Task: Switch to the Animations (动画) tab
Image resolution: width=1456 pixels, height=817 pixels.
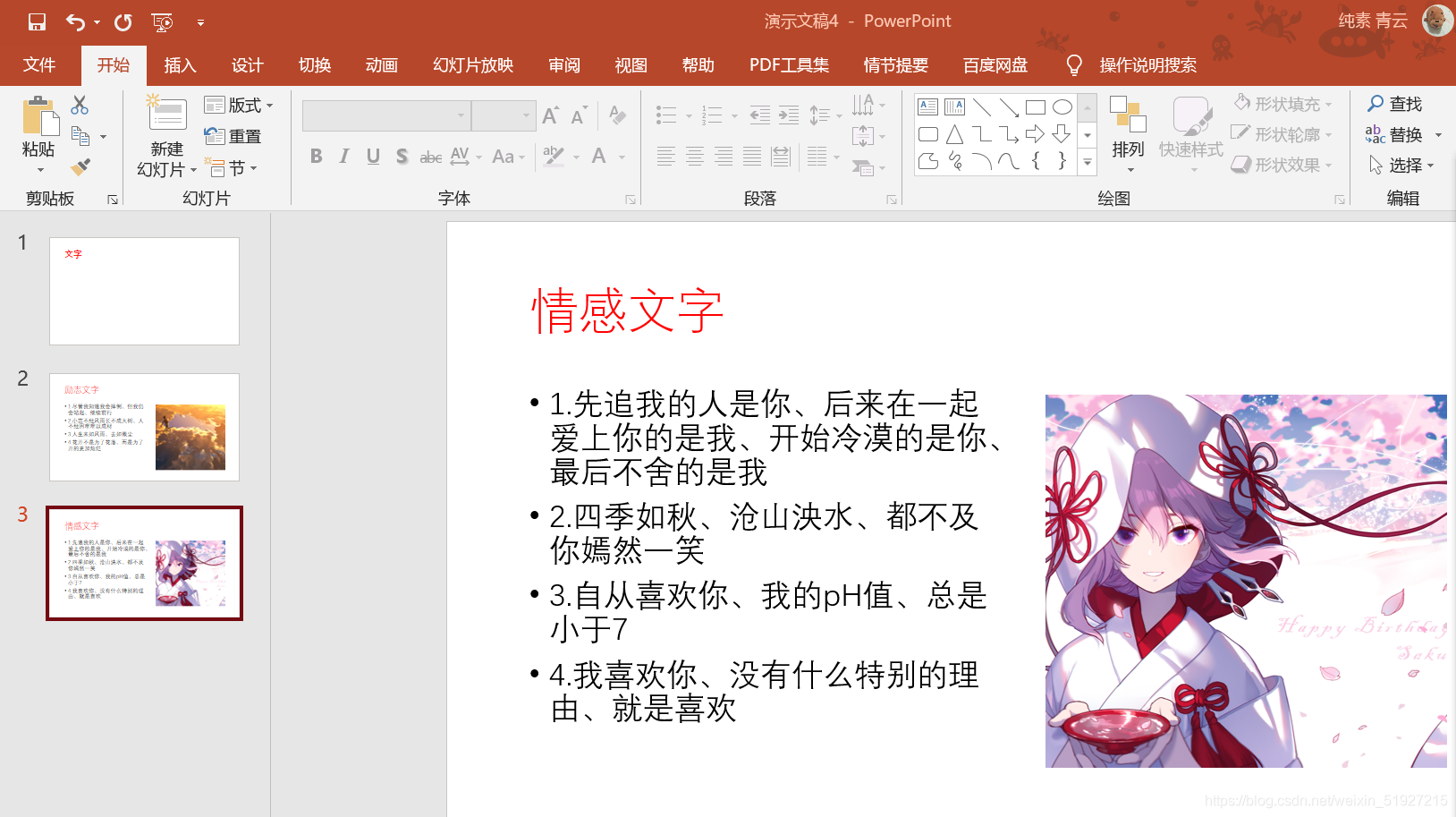Action: [x=381, y=65]
